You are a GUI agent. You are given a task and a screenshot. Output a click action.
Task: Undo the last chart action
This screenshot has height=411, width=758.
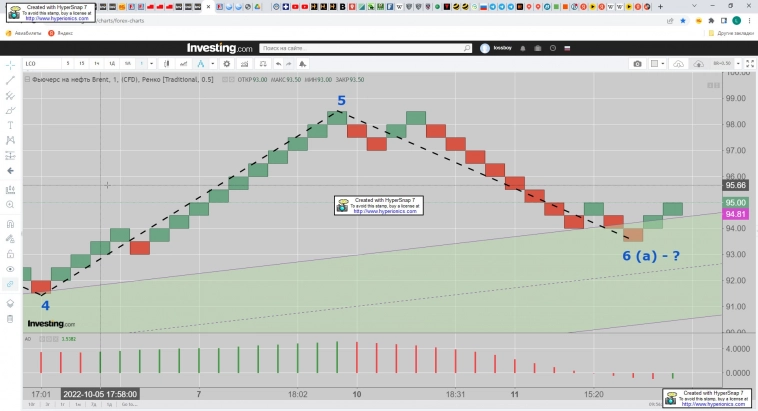click(278, 64)
